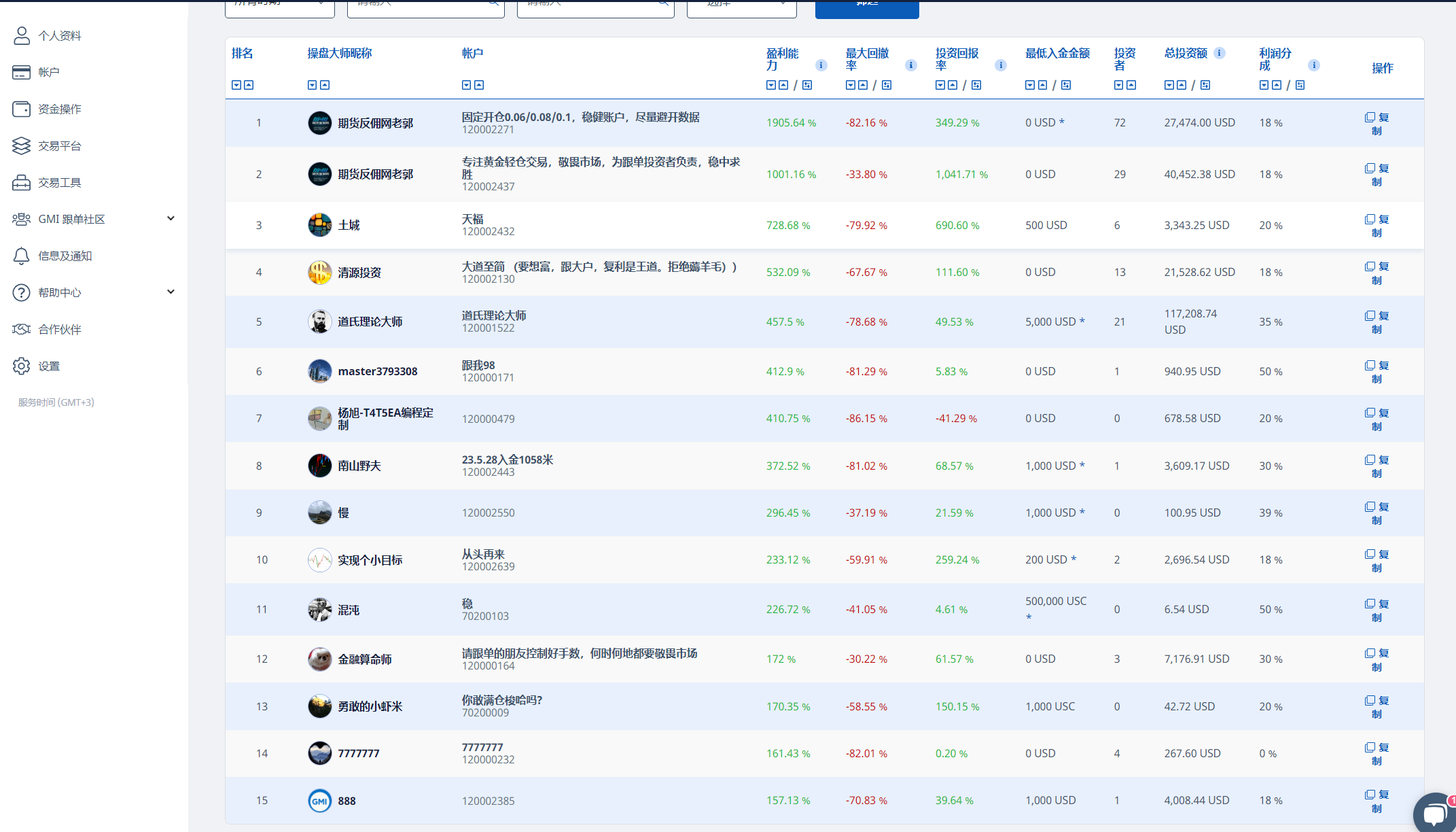Viewport: 1456px width, 832px height.
Task: Select 帐户 in the sidebar menu
Action: pos(21,72)
